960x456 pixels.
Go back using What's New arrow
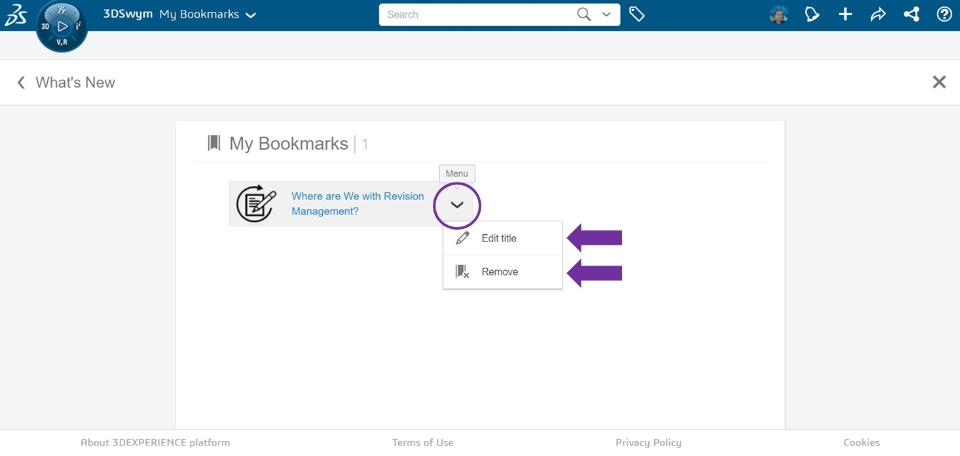21,83
